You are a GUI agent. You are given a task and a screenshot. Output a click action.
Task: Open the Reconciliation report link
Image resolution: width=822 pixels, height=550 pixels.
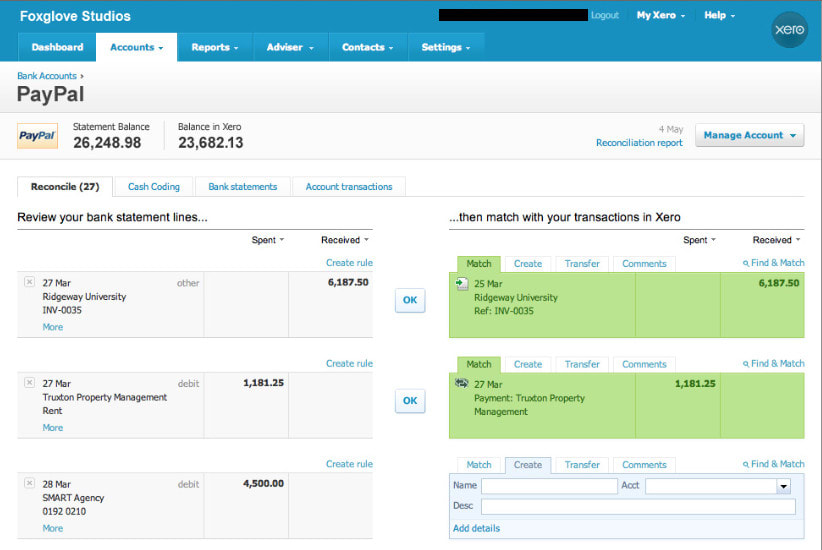pyautogui.click(x=639, y=143)
